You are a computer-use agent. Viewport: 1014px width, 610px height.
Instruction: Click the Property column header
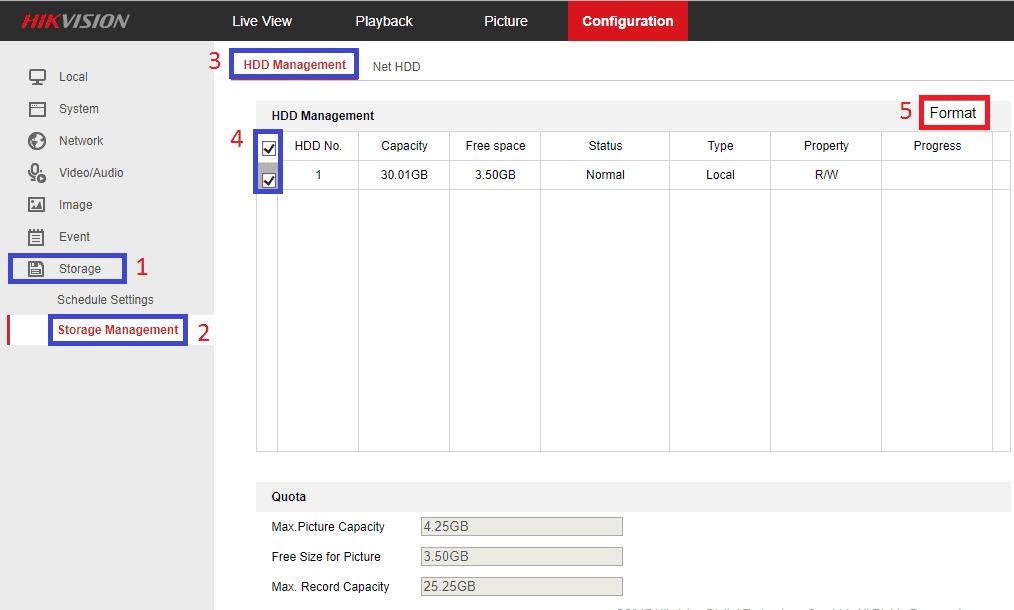(x=826, y=146)
